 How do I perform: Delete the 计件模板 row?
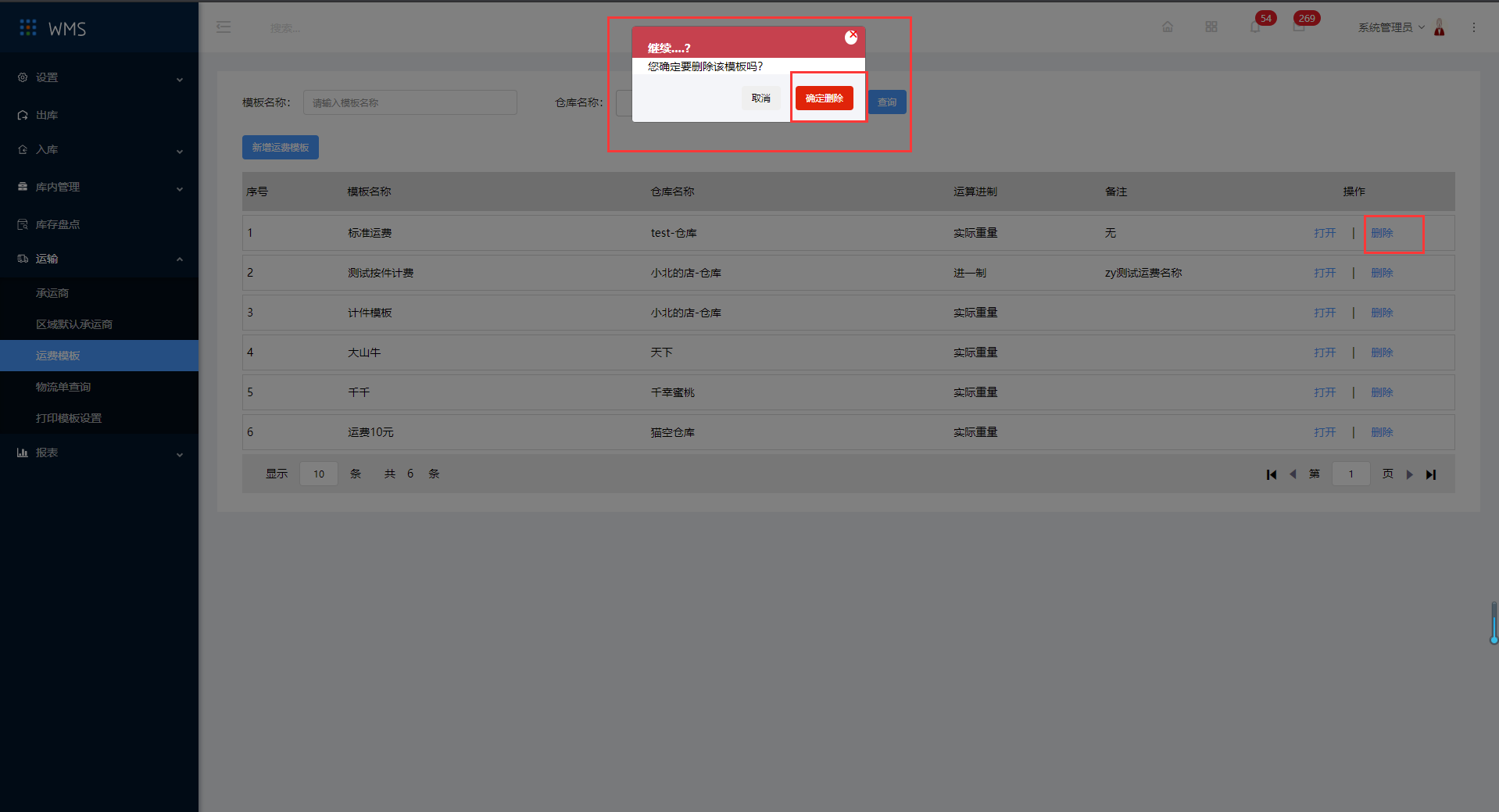1382,313
